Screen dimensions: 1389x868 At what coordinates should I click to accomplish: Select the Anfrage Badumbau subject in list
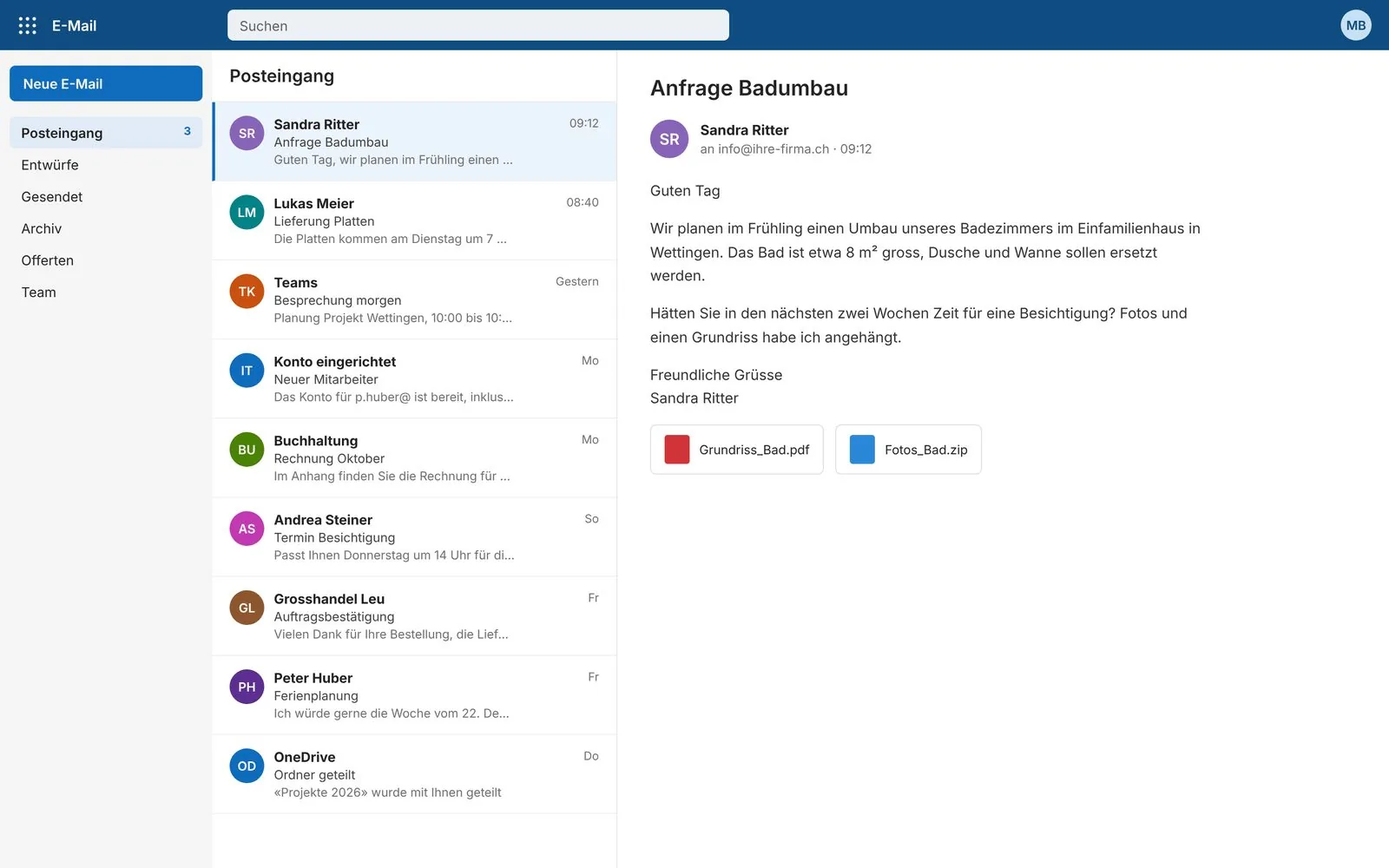click(x=331, y=142)
